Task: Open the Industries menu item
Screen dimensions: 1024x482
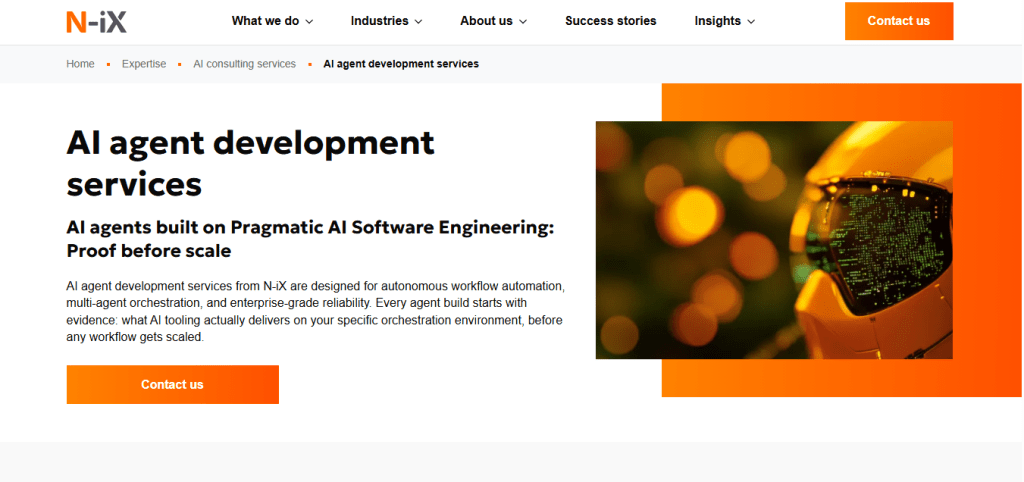Action: (387, 21)
